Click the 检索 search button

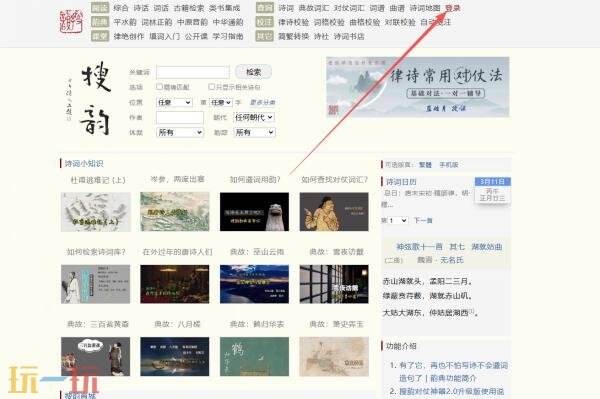tap(253, 72)
